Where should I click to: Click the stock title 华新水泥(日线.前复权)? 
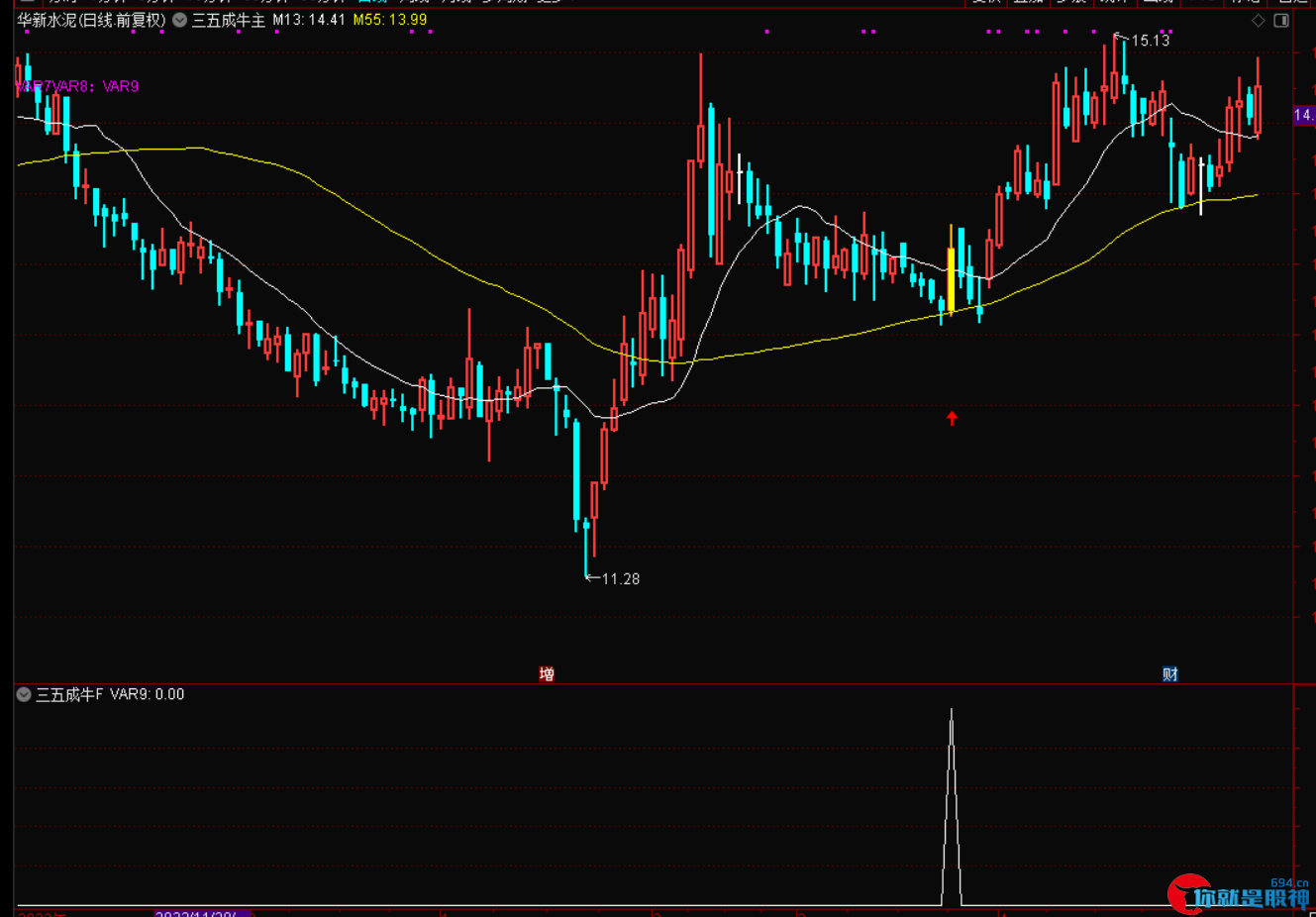[x=91, y=20]
